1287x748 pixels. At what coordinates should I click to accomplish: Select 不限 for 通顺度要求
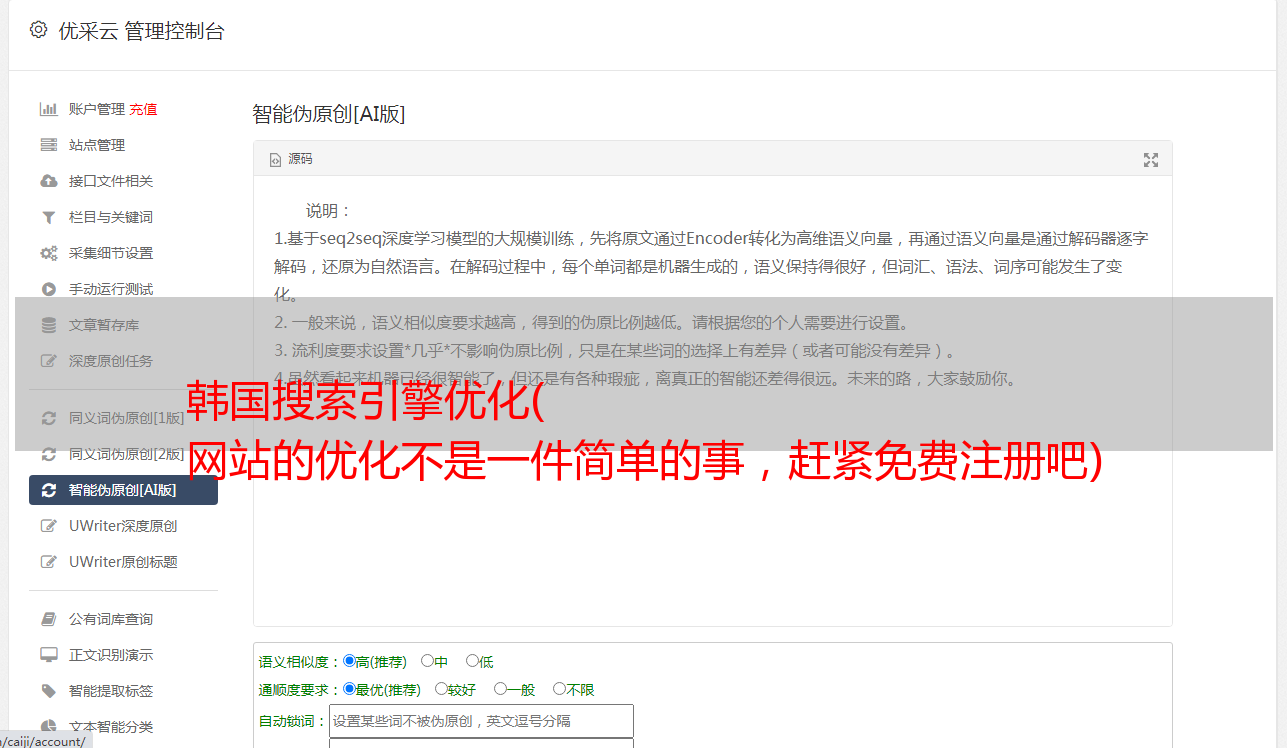coord(559,689)
